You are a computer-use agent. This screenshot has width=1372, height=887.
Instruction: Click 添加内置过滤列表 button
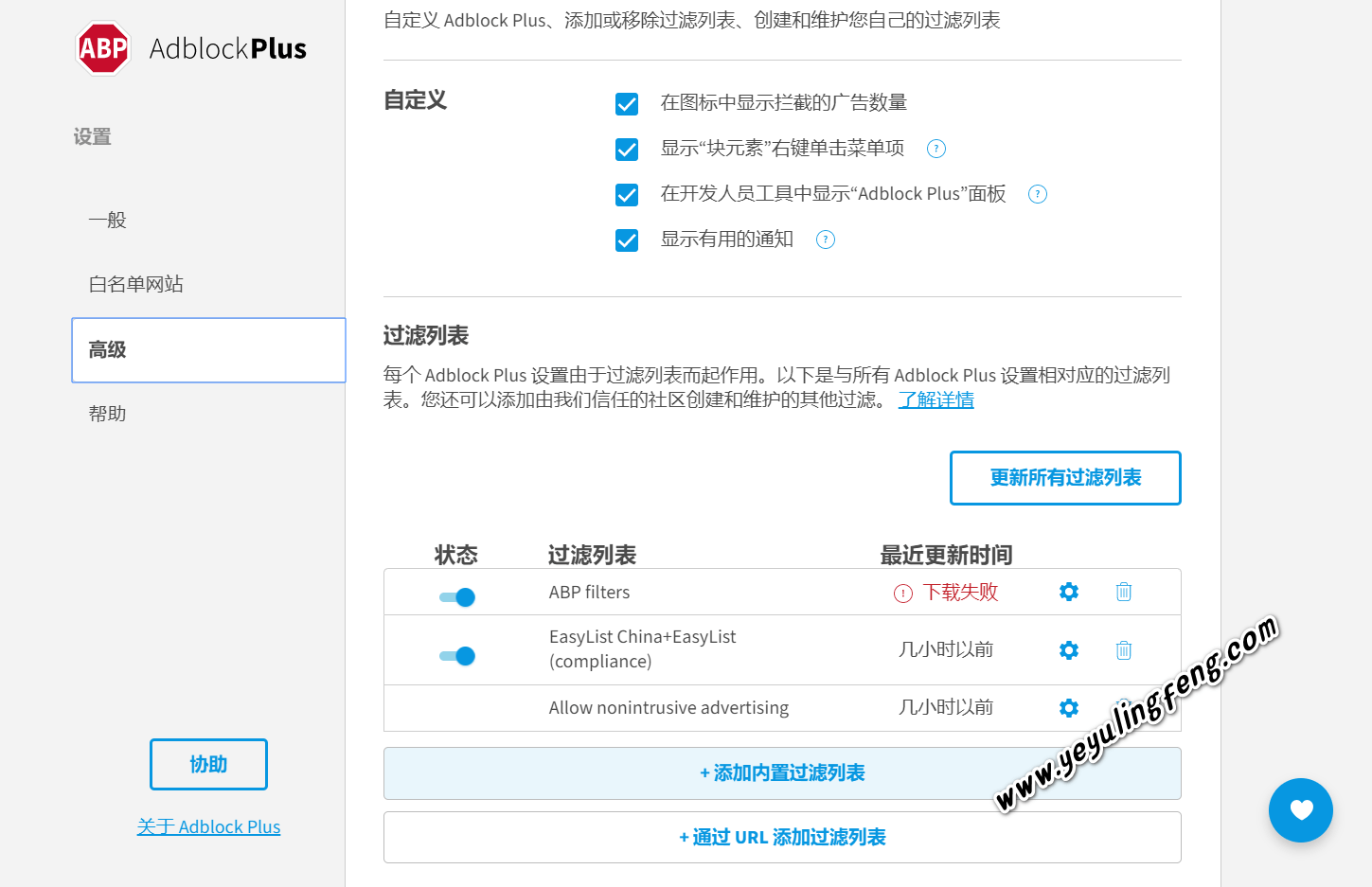(782, 773)
